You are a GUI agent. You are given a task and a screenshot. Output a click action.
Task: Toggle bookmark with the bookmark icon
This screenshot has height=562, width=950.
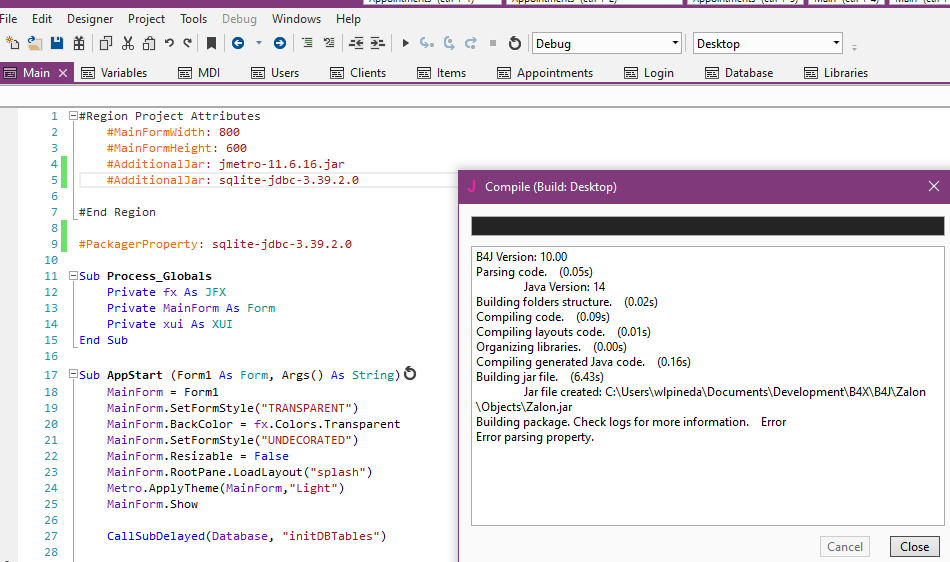212,43
